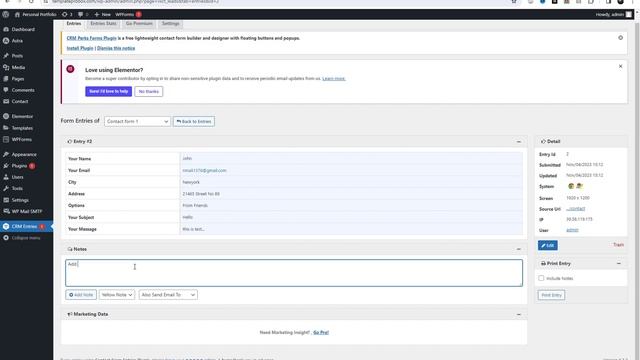Click the Templates folder icon
640x360 pixels.
pyautogui.click(x=6, y=128)
